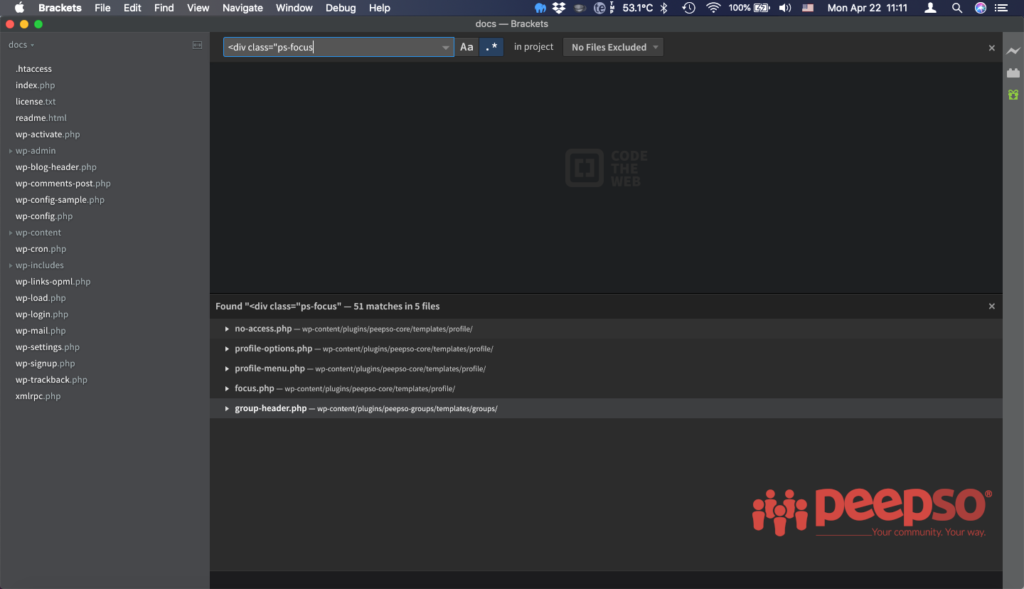Open Live Preview lightning icon
1024x589 pixels.
coord(1013,51)
